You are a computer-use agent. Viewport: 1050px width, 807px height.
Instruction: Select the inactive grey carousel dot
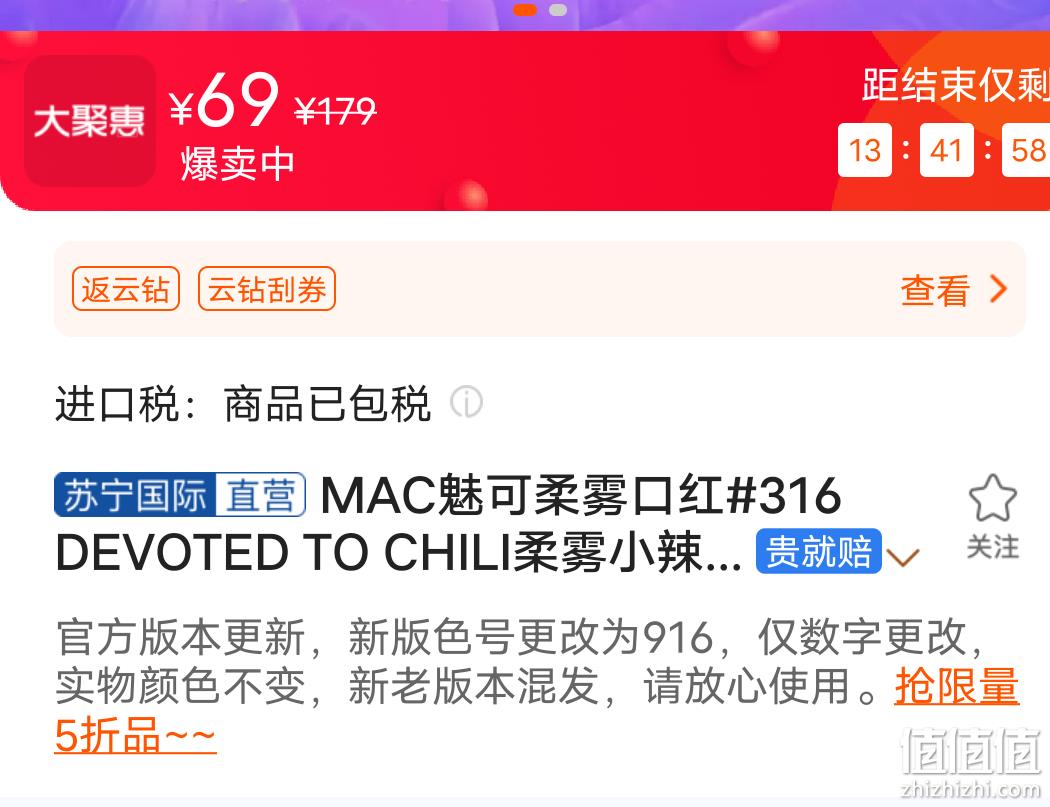pyautogui.click(x=558, y=10)
